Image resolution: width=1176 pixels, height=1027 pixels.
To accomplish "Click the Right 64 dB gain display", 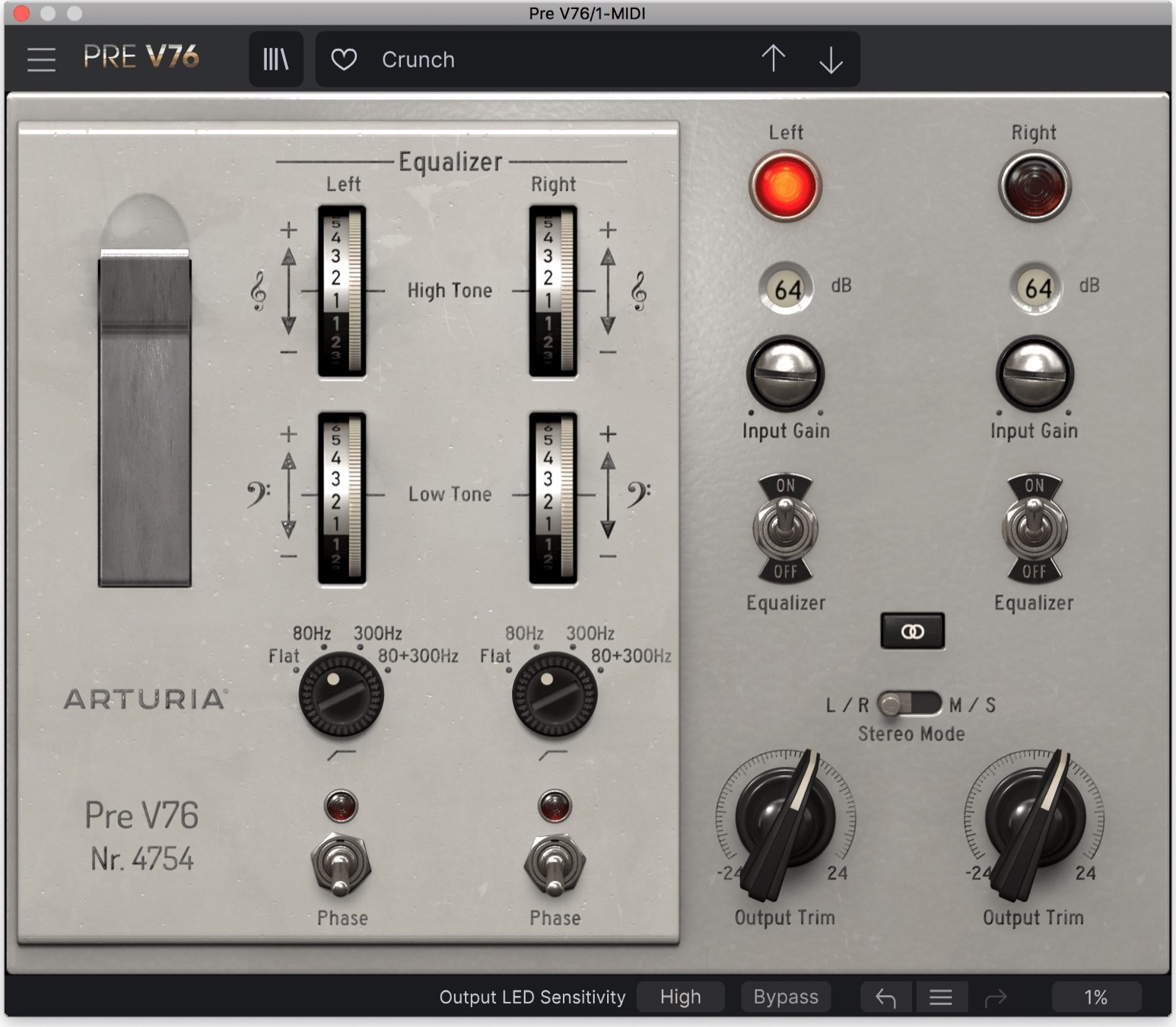I will (x=1037, y=288).
